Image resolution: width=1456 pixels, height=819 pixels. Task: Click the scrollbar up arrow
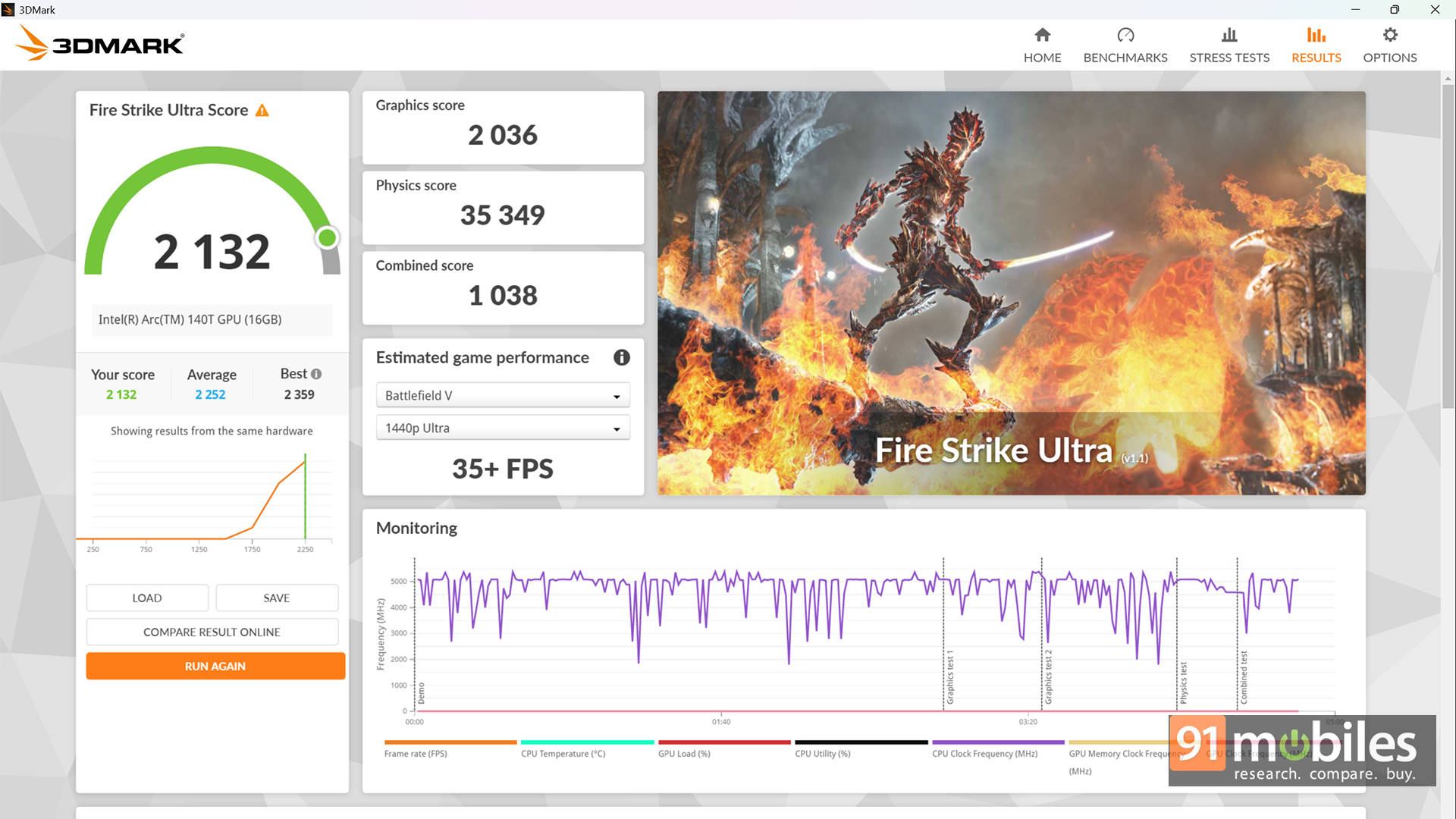1448,78
